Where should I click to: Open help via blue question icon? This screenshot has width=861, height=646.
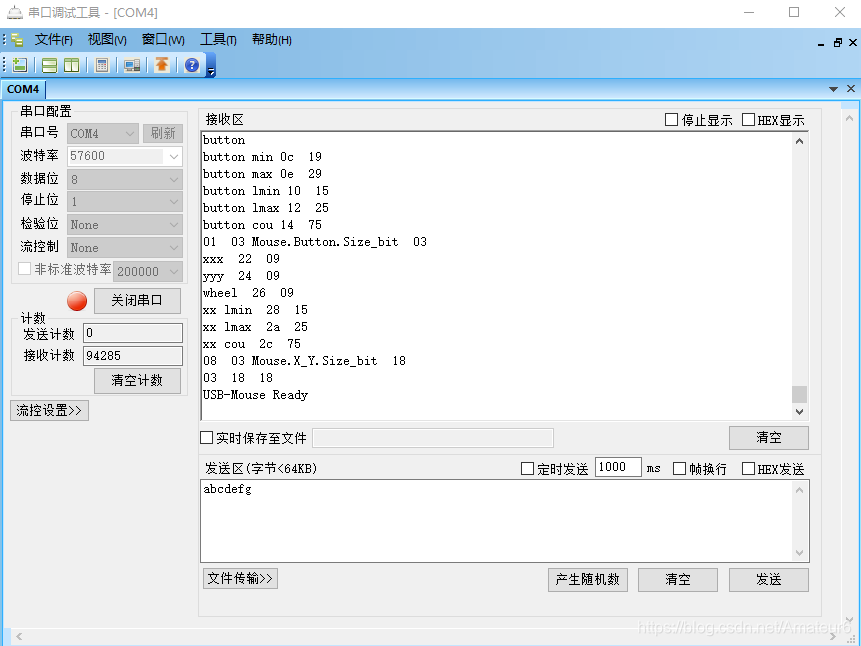pyautogui.click(x=192, y=65)
